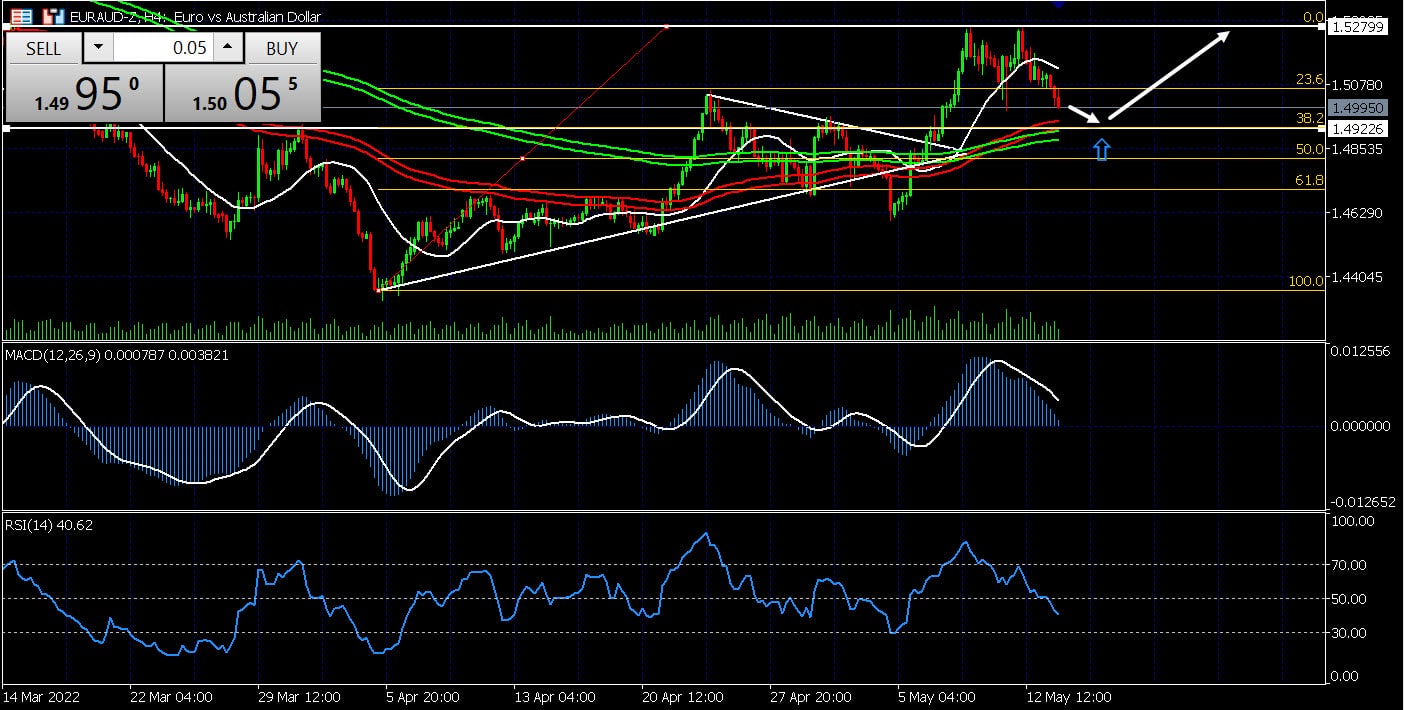Click the current price label 1.49950
The height and width of the screenshot is (710, 1404).
point(1356,107)
